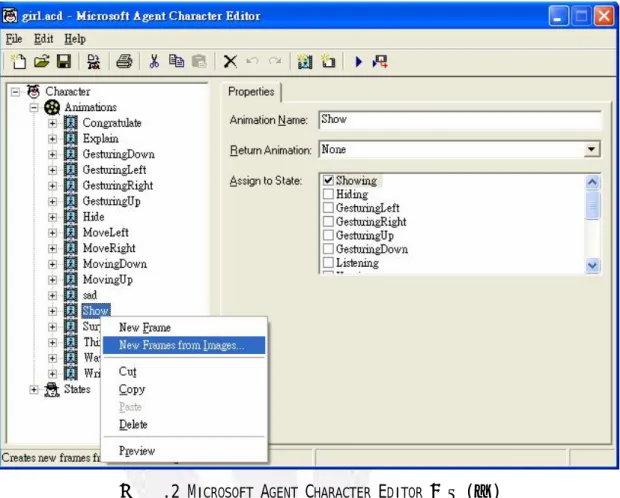The width and height of the screenshot is (620, 498).
Task: Uncheck the Showing state checkbox
Action: tap(328, 180)
